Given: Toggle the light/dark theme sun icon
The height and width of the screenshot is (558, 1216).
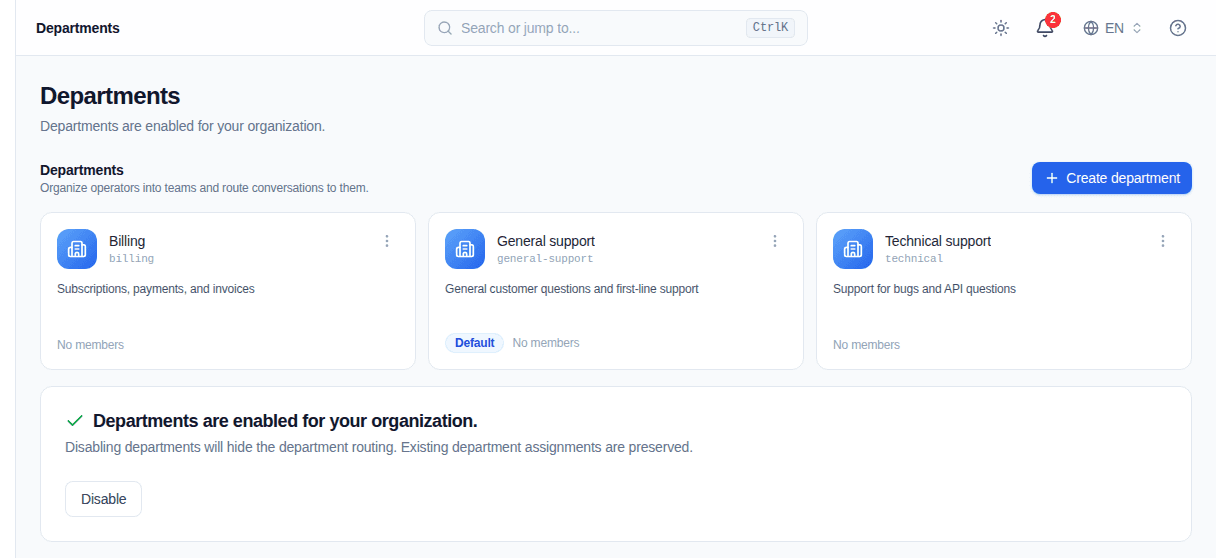Looking at the screenshot, I should (1001, 28).
